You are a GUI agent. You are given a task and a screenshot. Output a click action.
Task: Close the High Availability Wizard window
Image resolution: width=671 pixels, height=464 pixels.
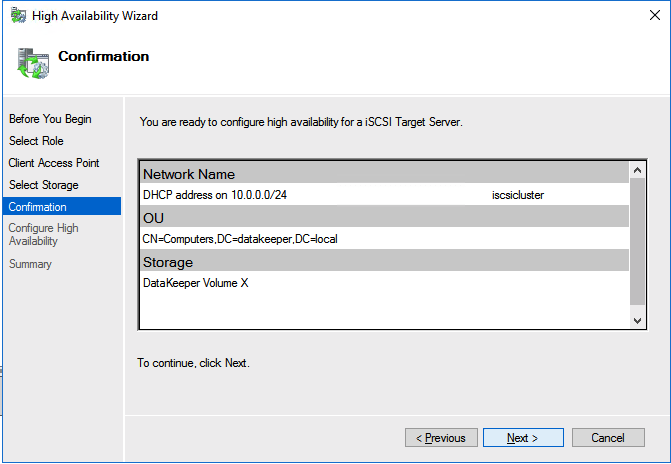(647, 16)
